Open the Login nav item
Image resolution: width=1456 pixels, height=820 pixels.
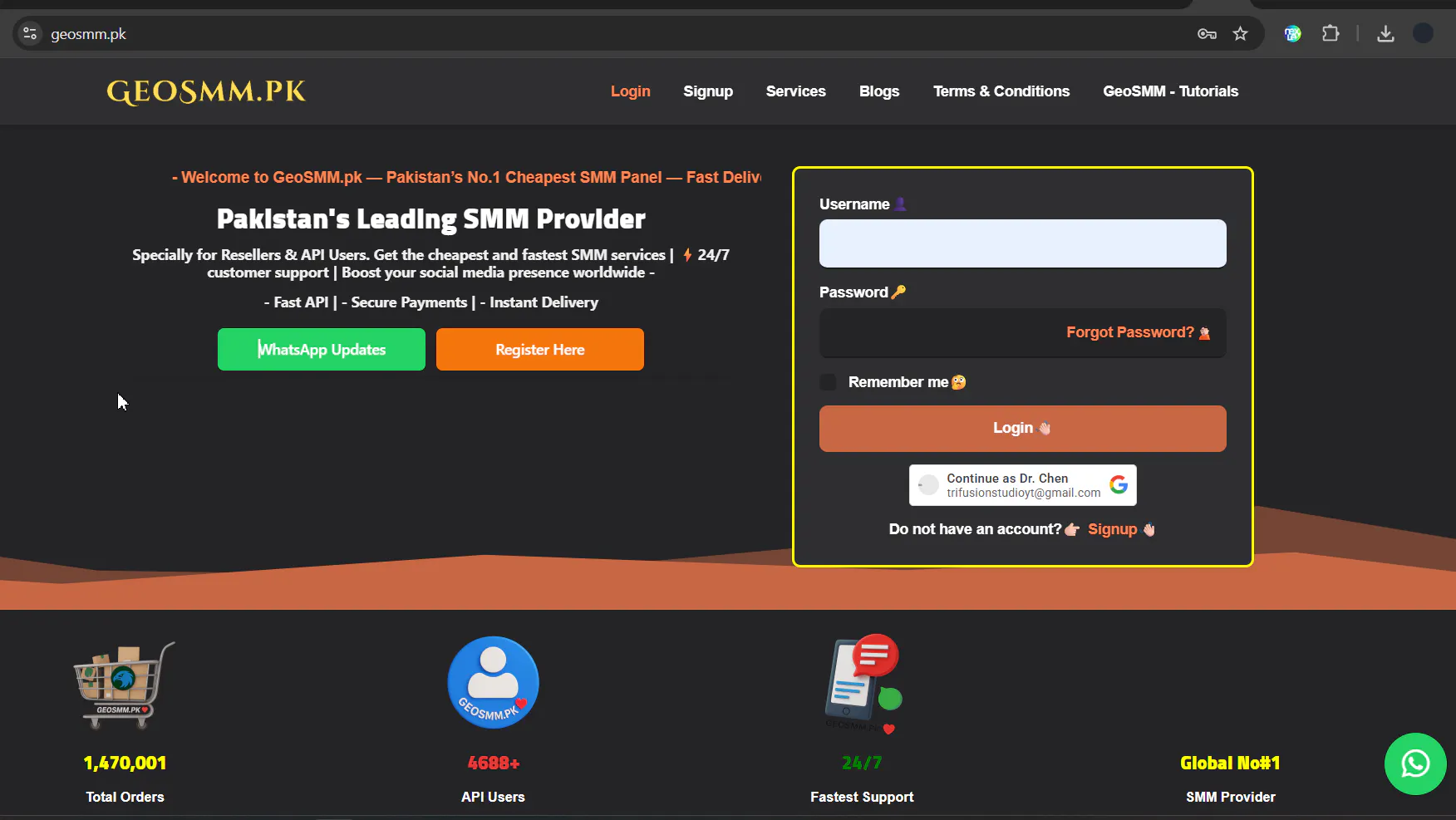coord(631,91)
